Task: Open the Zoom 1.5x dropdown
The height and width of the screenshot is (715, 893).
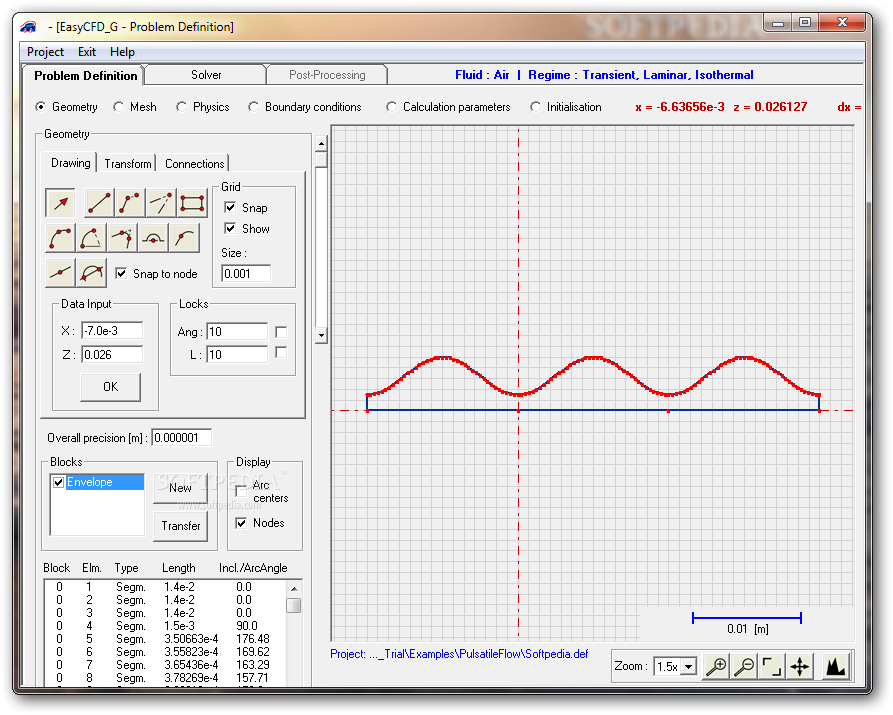Action: tap(689, 666)
